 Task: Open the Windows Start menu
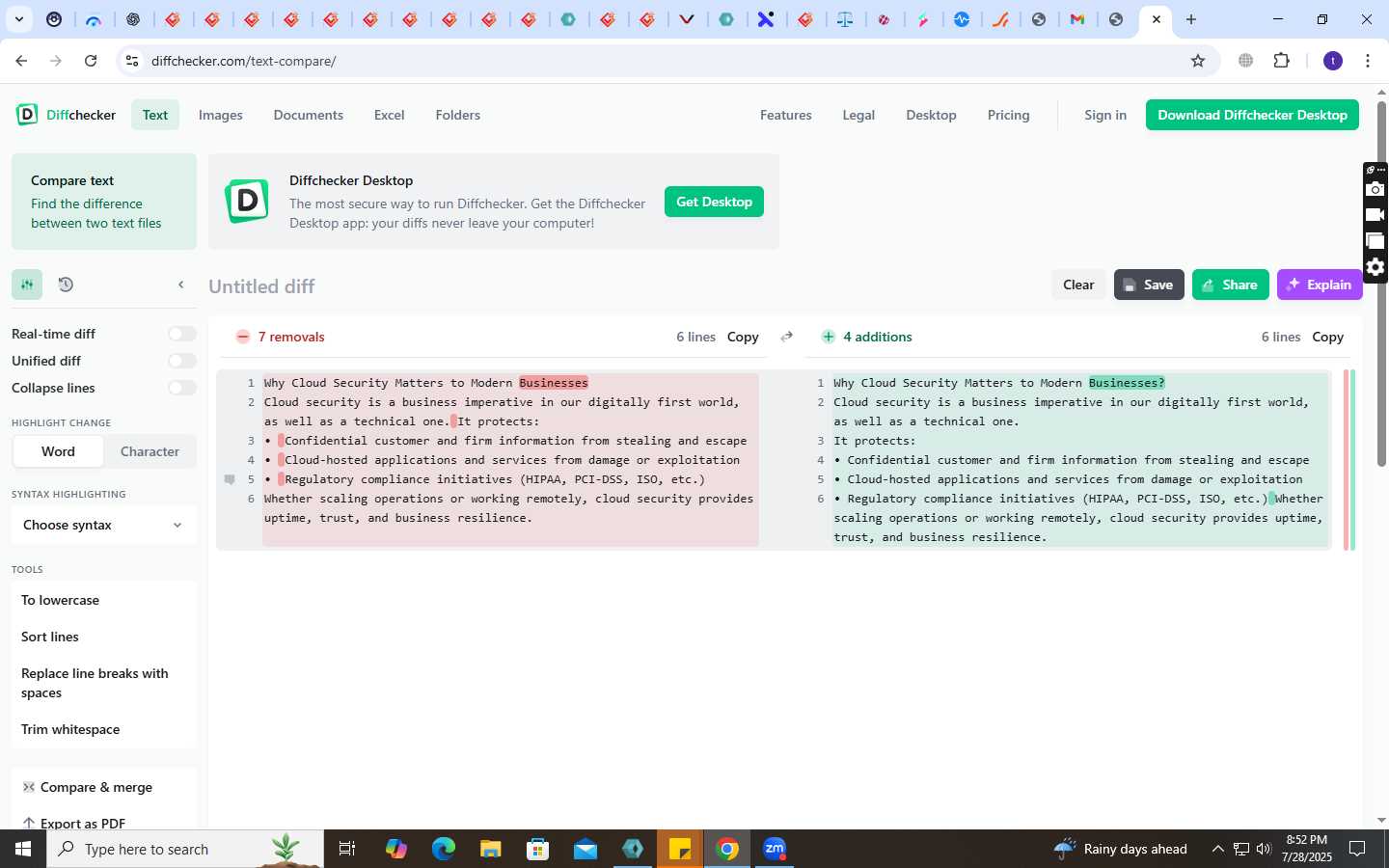[23, 849]
